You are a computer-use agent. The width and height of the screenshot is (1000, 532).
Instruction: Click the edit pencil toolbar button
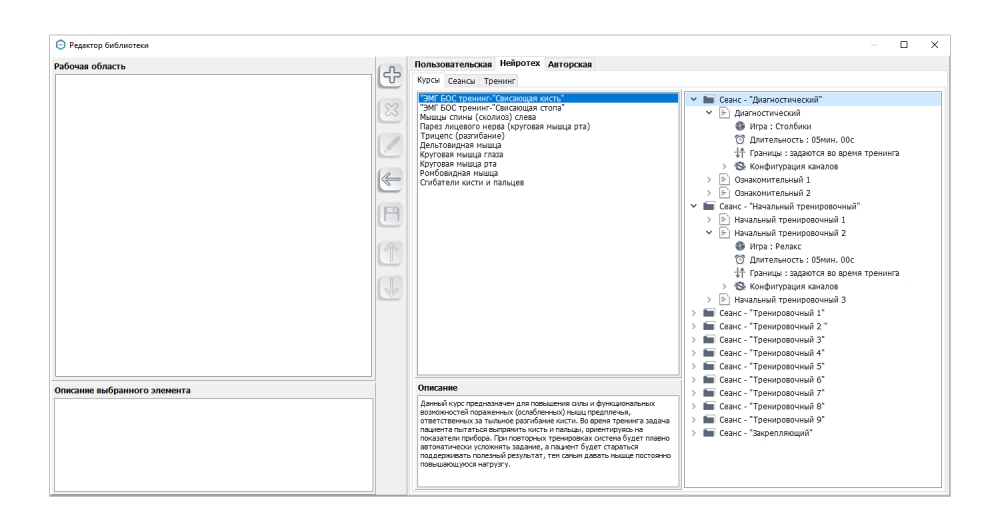(x=391, y=147)
